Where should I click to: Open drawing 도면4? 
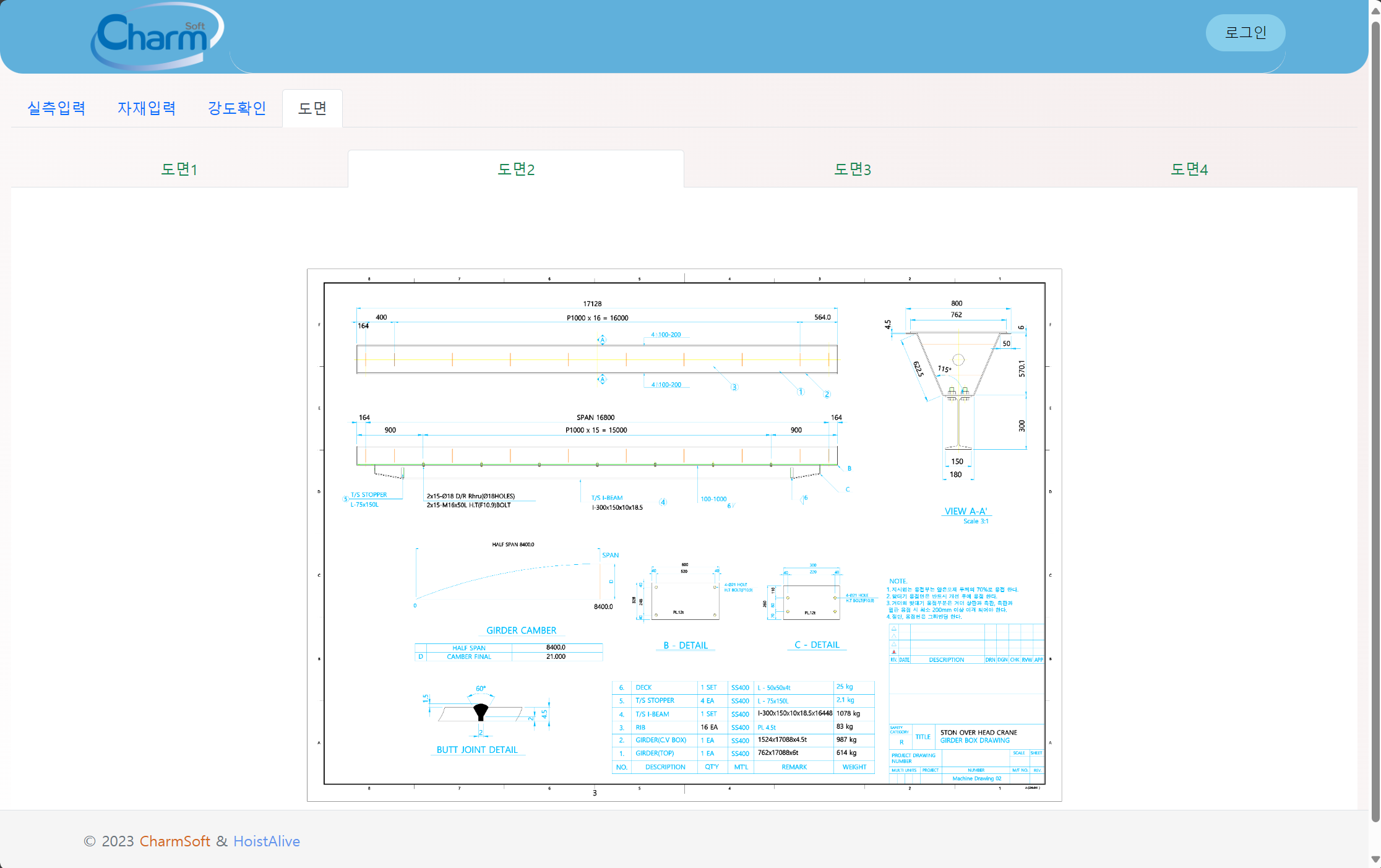pyautogui.click(x=1189, y=169)
